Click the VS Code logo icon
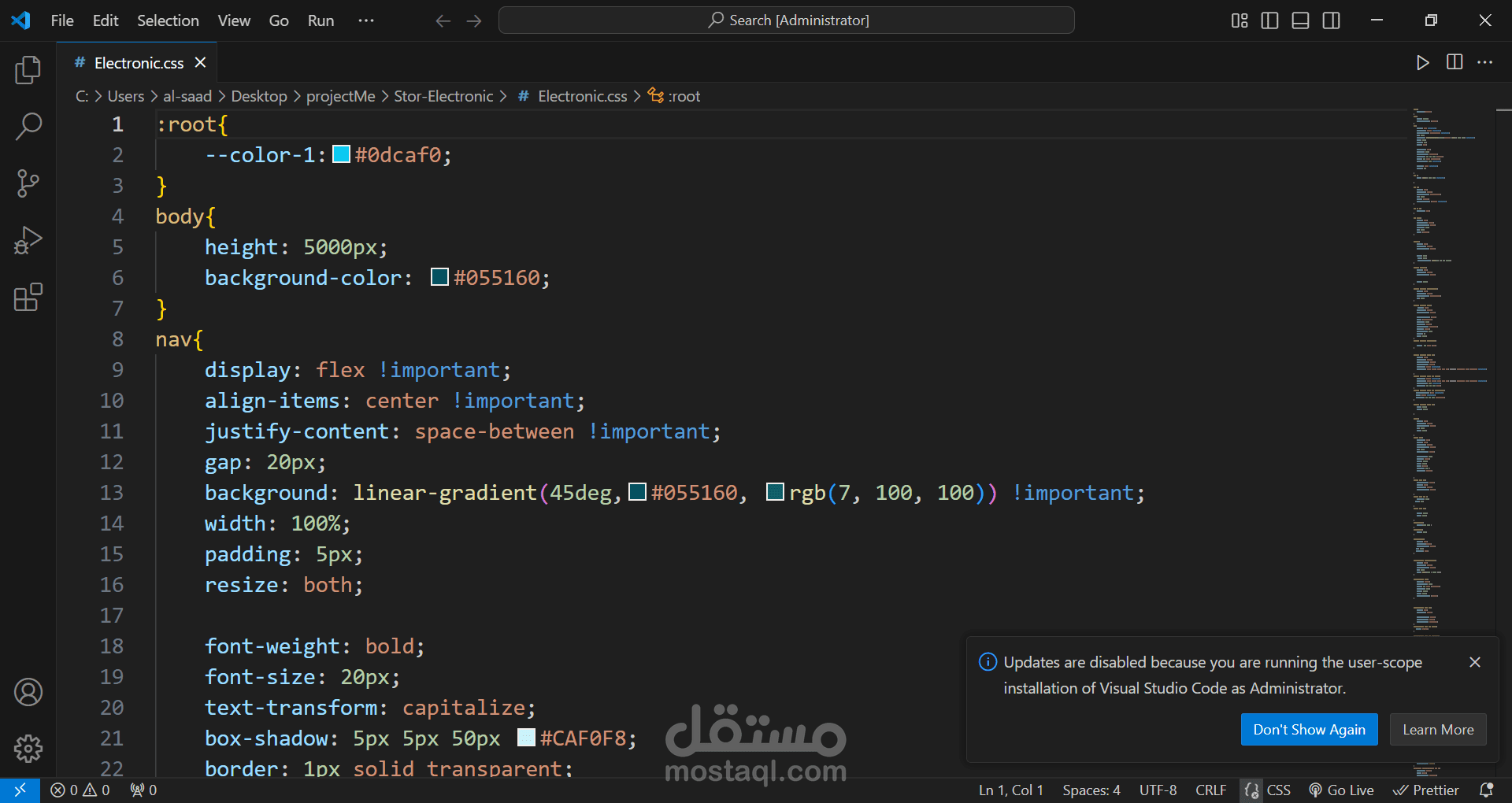The image size is (1512, 803). point(21,20)
